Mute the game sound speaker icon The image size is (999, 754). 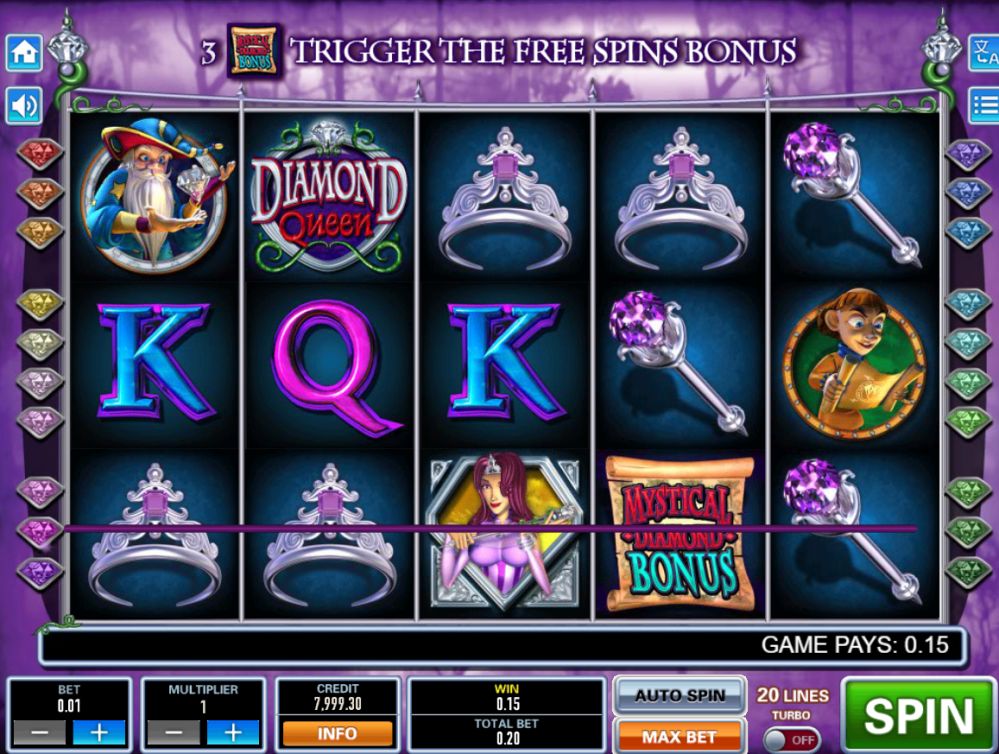click(24, 106)
